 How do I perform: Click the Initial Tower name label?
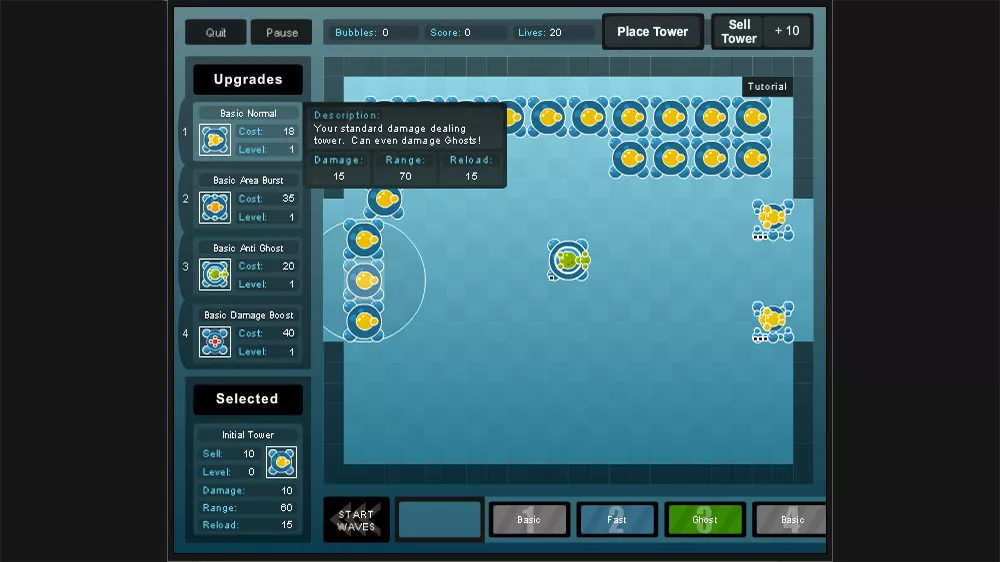tap(248, 435)
